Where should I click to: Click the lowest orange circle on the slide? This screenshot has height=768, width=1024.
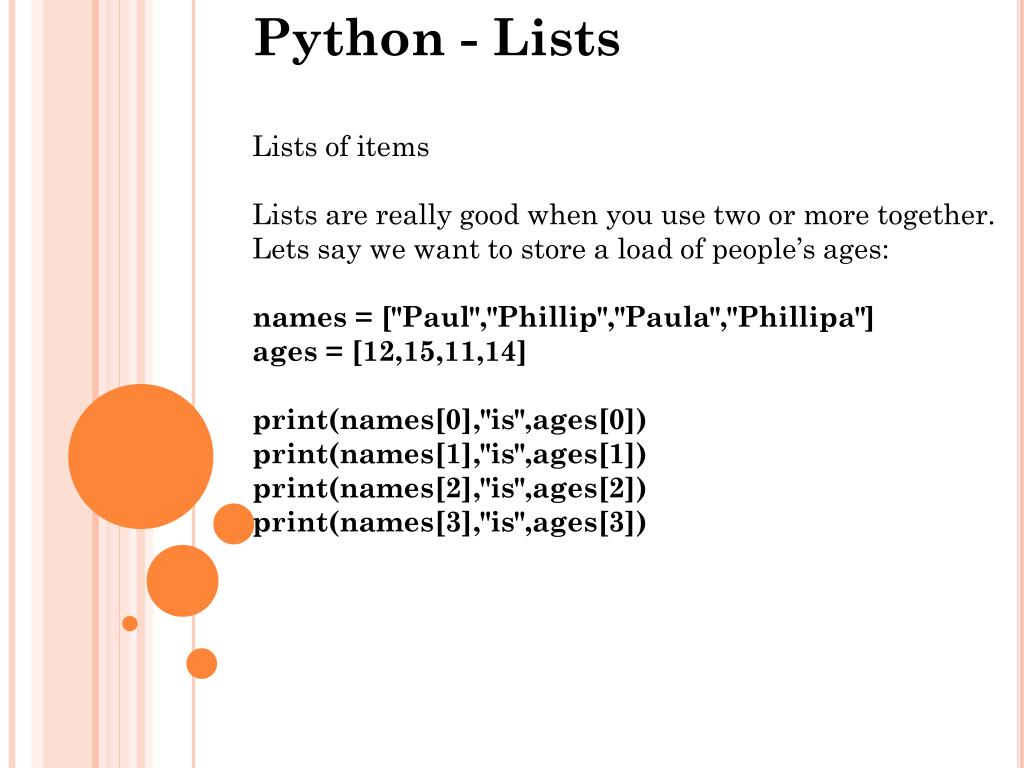pos(201,664)
